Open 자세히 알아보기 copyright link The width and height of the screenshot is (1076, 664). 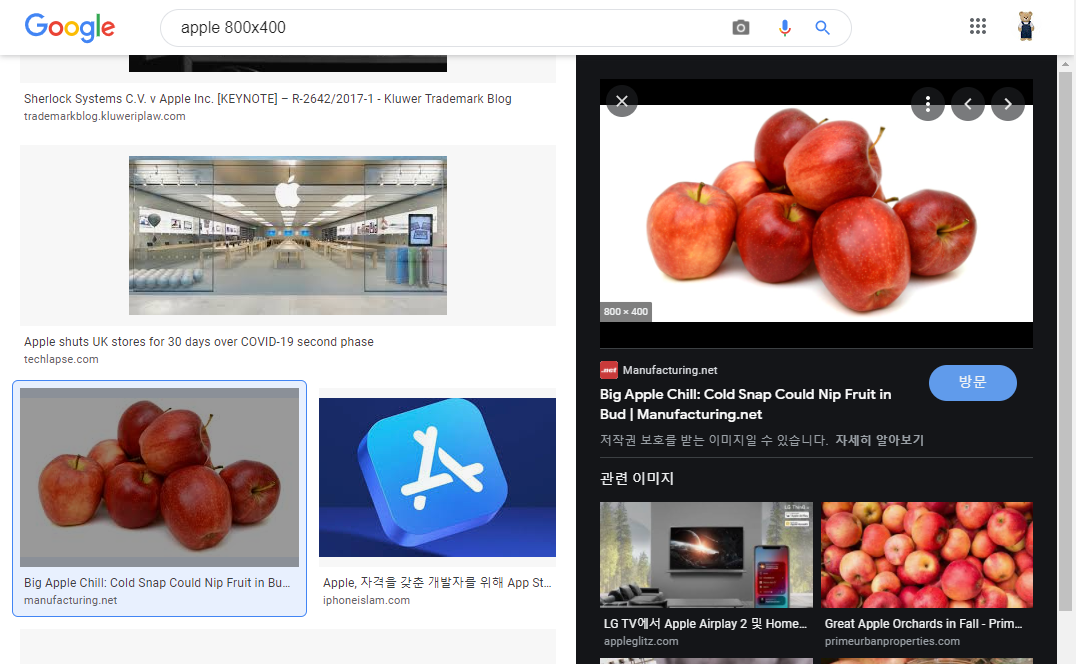point(879,440)
